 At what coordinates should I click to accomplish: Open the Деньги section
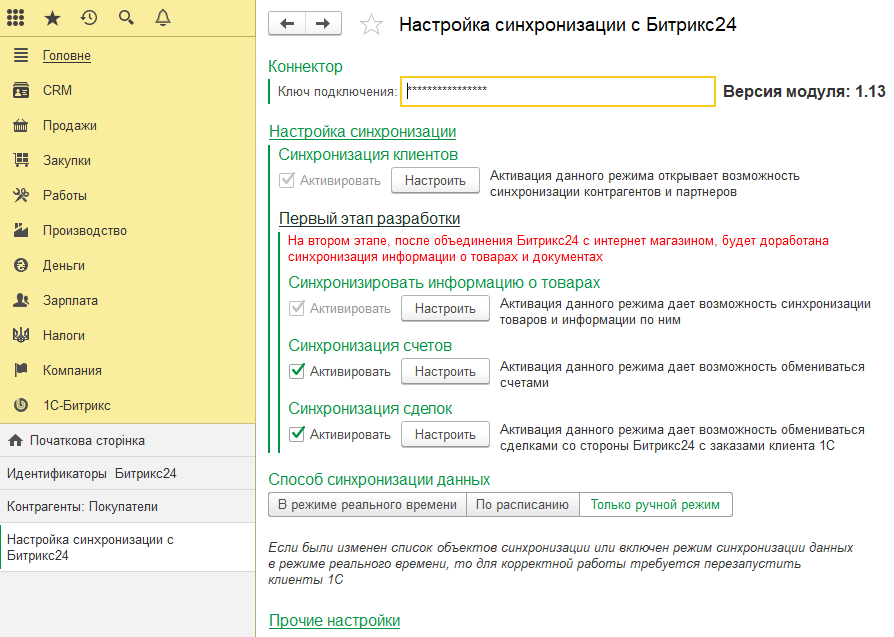pyautogui.click(x=64, y=265)
